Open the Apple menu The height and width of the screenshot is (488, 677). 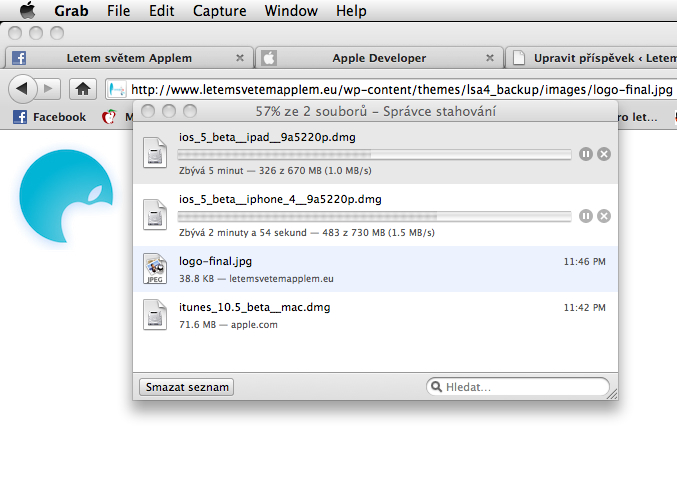(28, 10)
